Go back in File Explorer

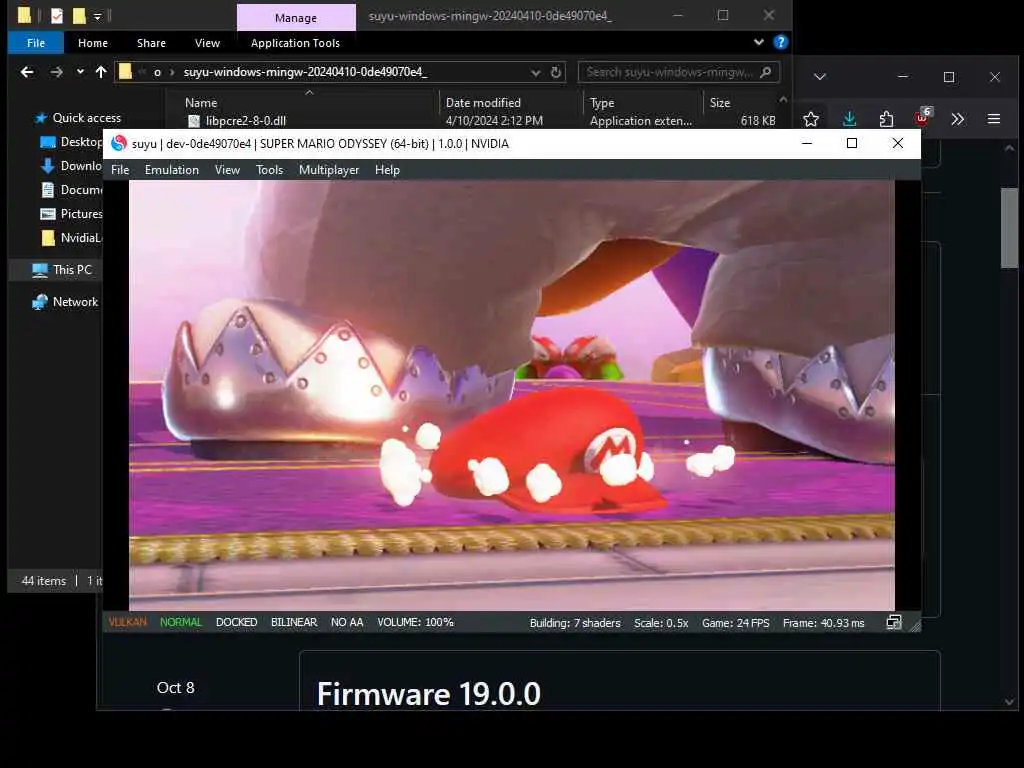(27, 72)
